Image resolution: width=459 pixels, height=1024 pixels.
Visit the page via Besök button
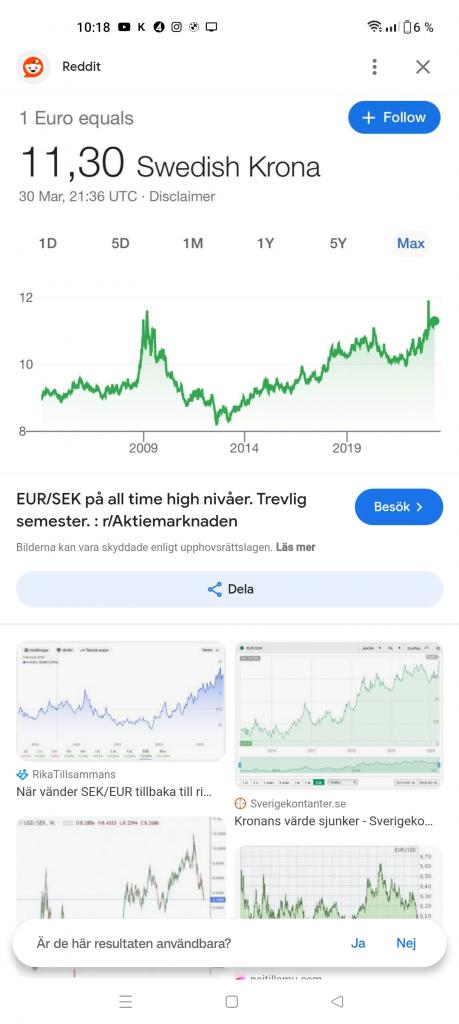click(x=399, y=507)
